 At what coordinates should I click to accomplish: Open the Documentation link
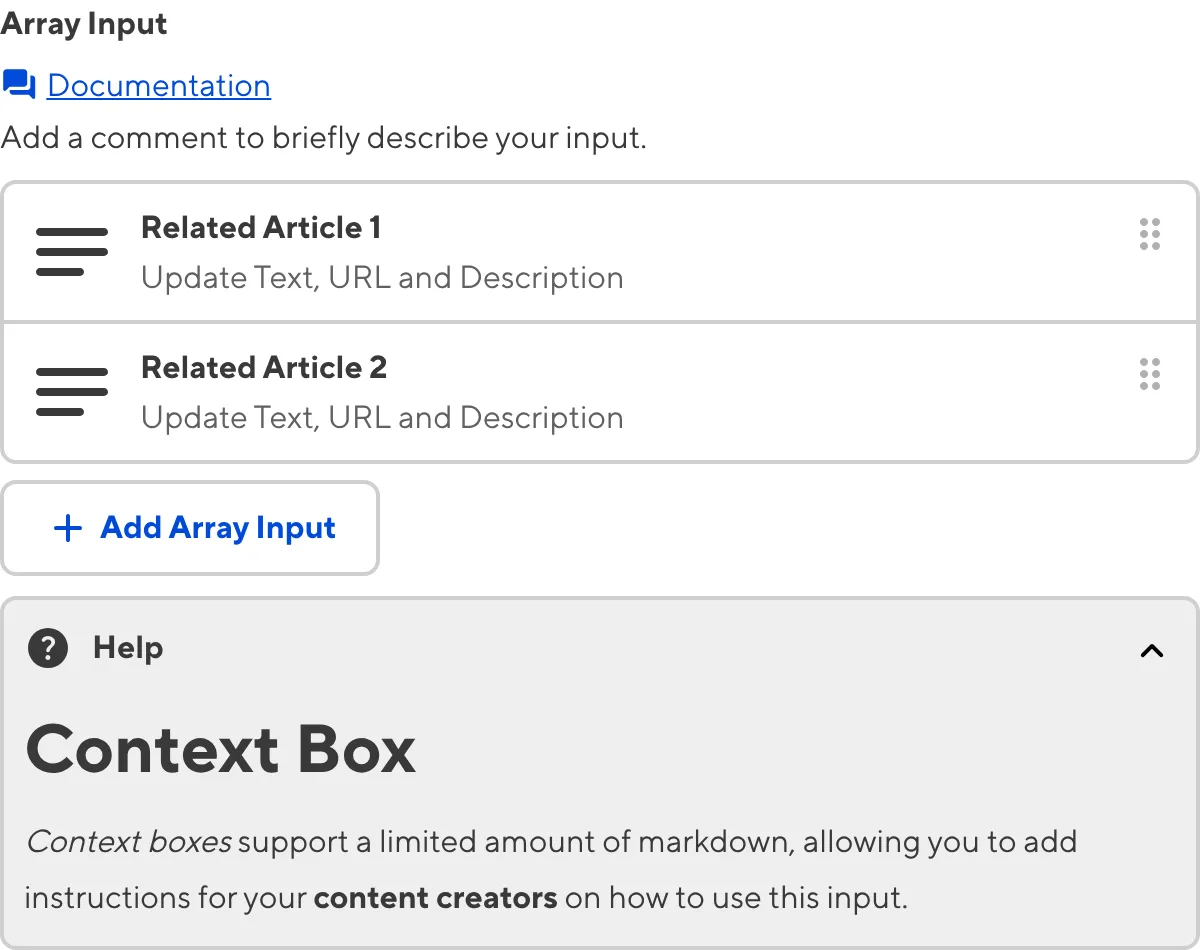coord(158,85)
